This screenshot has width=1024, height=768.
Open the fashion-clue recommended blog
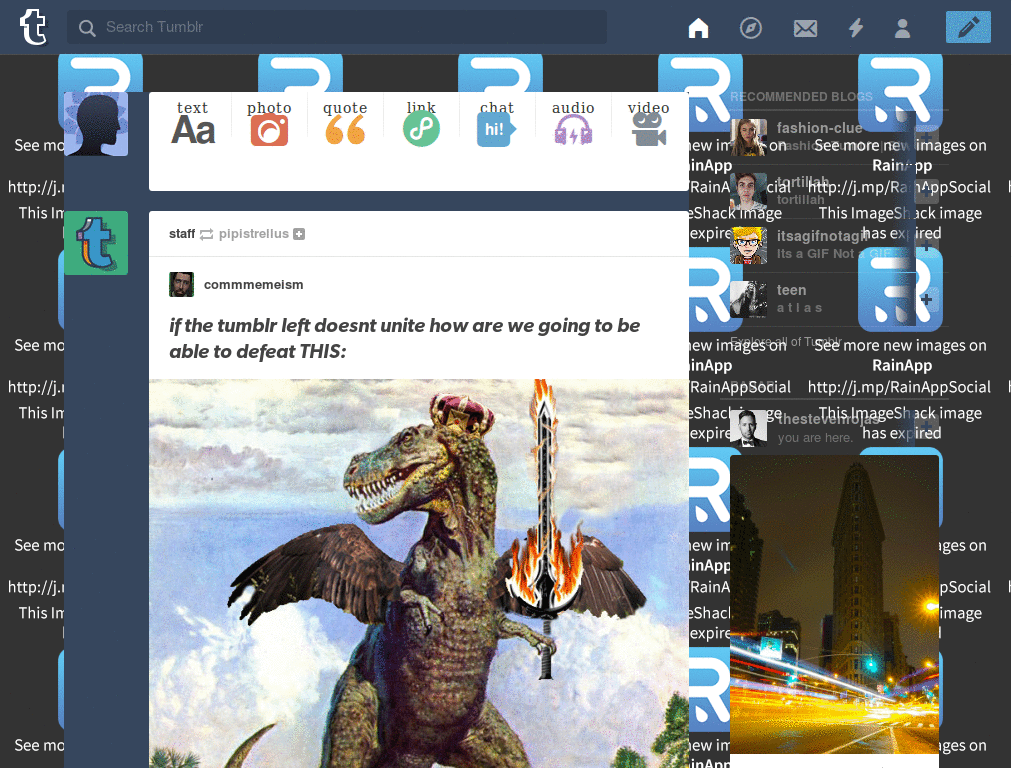tap(819, 128)
